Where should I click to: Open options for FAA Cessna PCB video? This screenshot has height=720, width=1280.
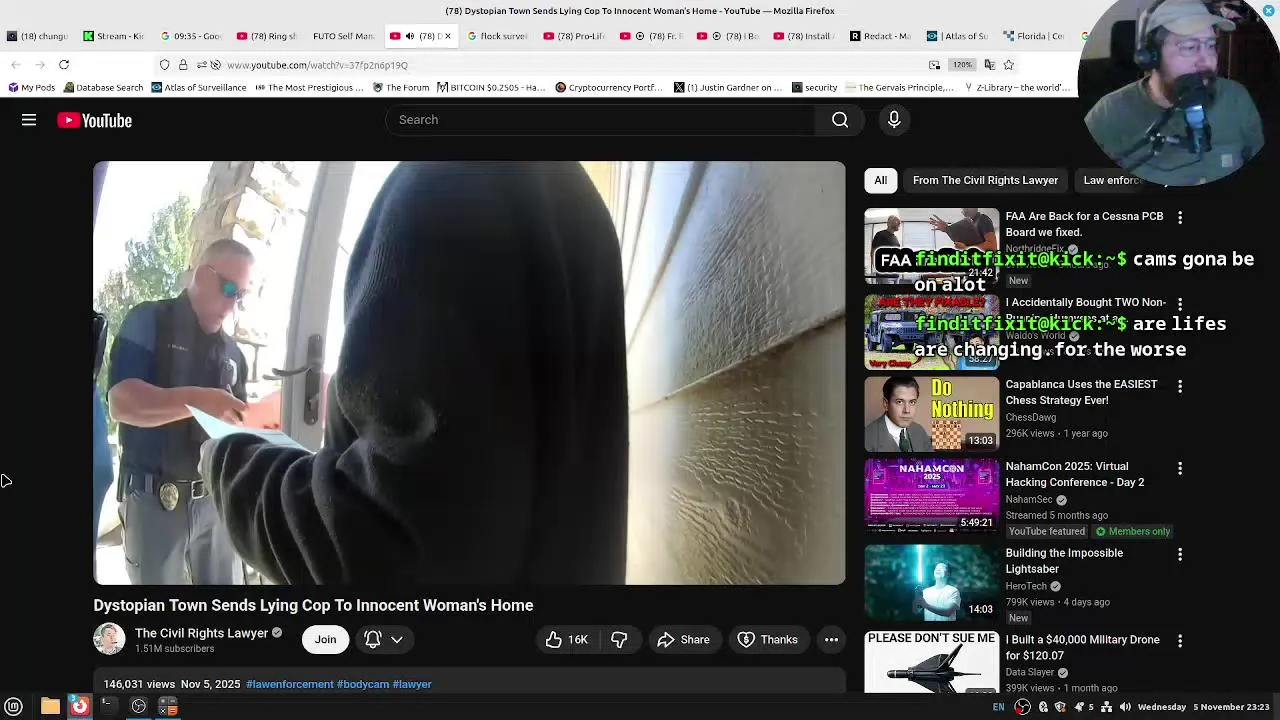click(x=1180, y=218)
